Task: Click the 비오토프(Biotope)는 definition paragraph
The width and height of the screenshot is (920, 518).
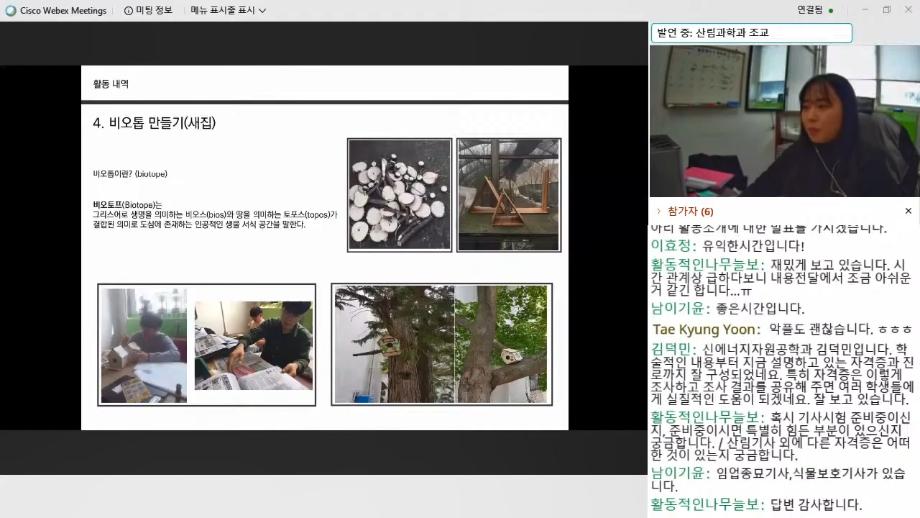Action: (215, 215)
